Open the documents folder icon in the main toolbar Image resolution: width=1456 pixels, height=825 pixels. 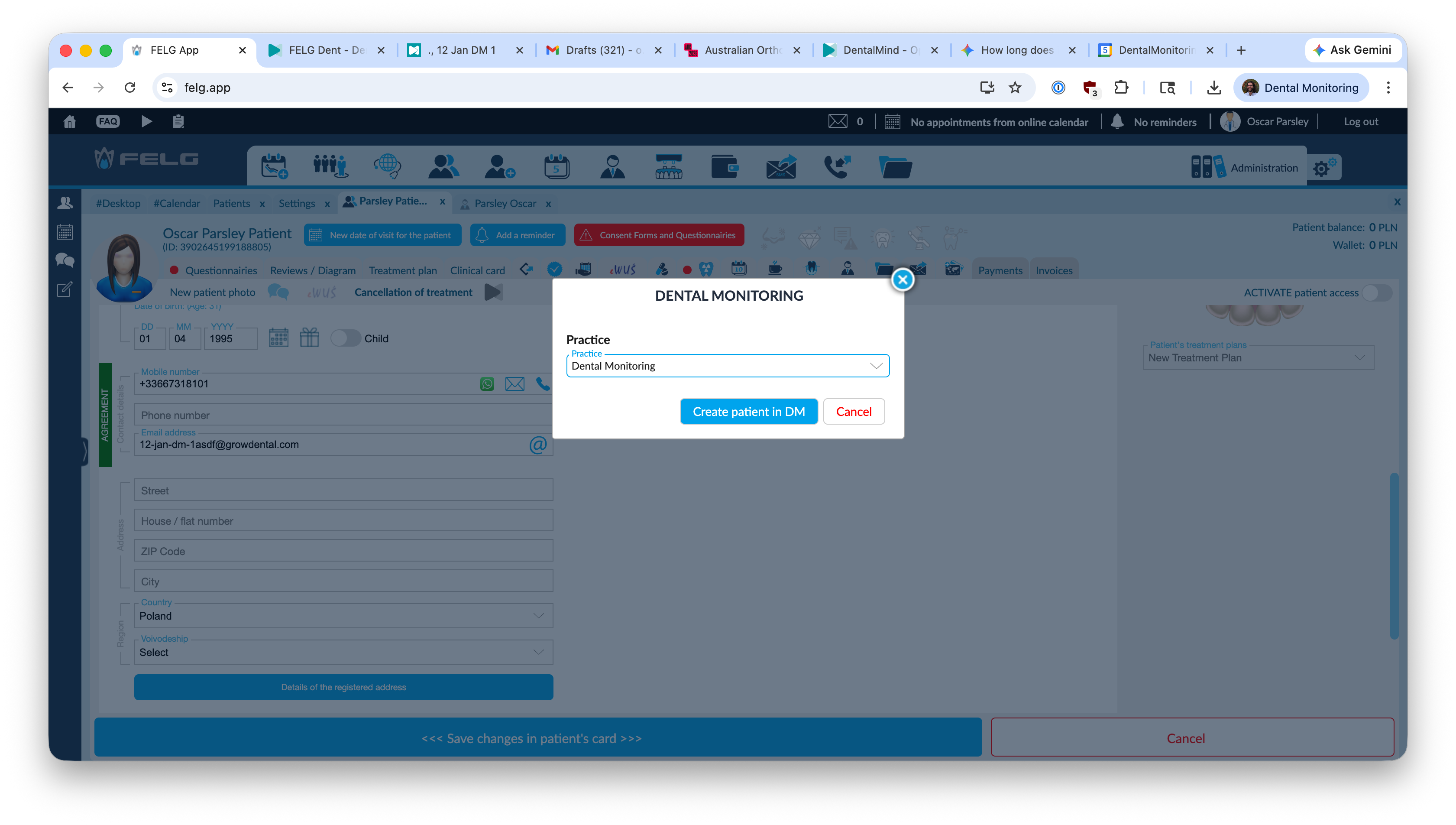pyautogui.click(x=895, y=166)
